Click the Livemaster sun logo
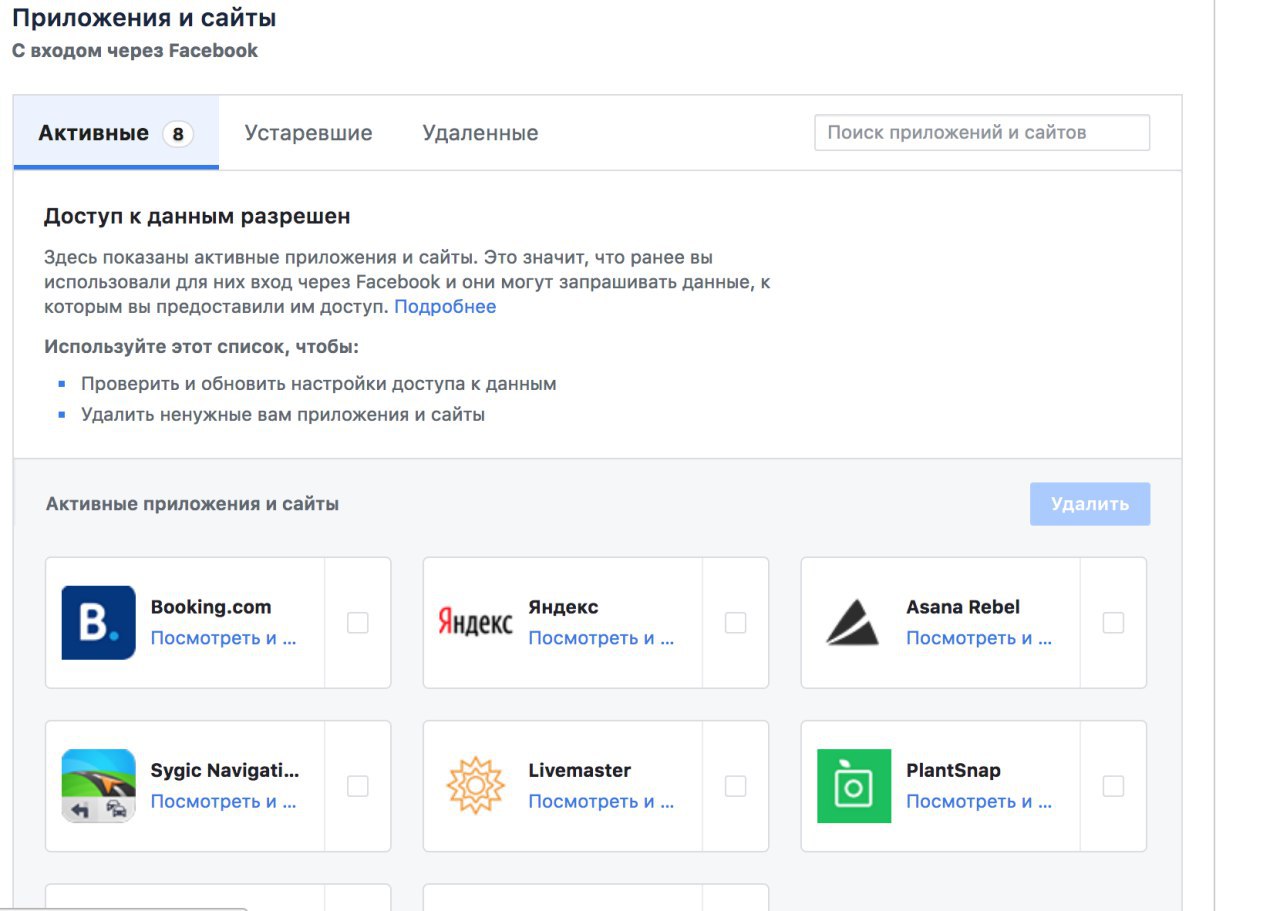The image size is (1280, 911). (475, 786)
